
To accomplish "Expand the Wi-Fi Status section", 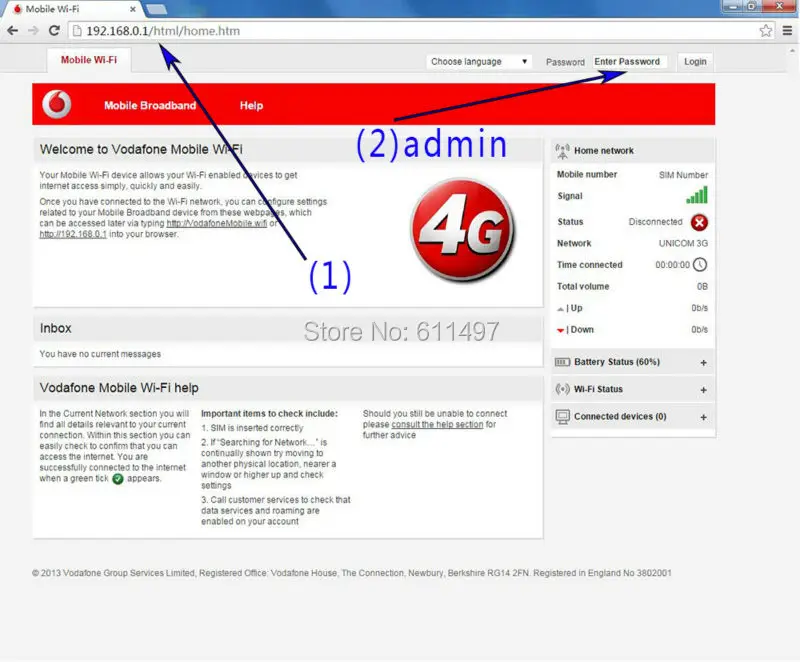I will point(704,390).
